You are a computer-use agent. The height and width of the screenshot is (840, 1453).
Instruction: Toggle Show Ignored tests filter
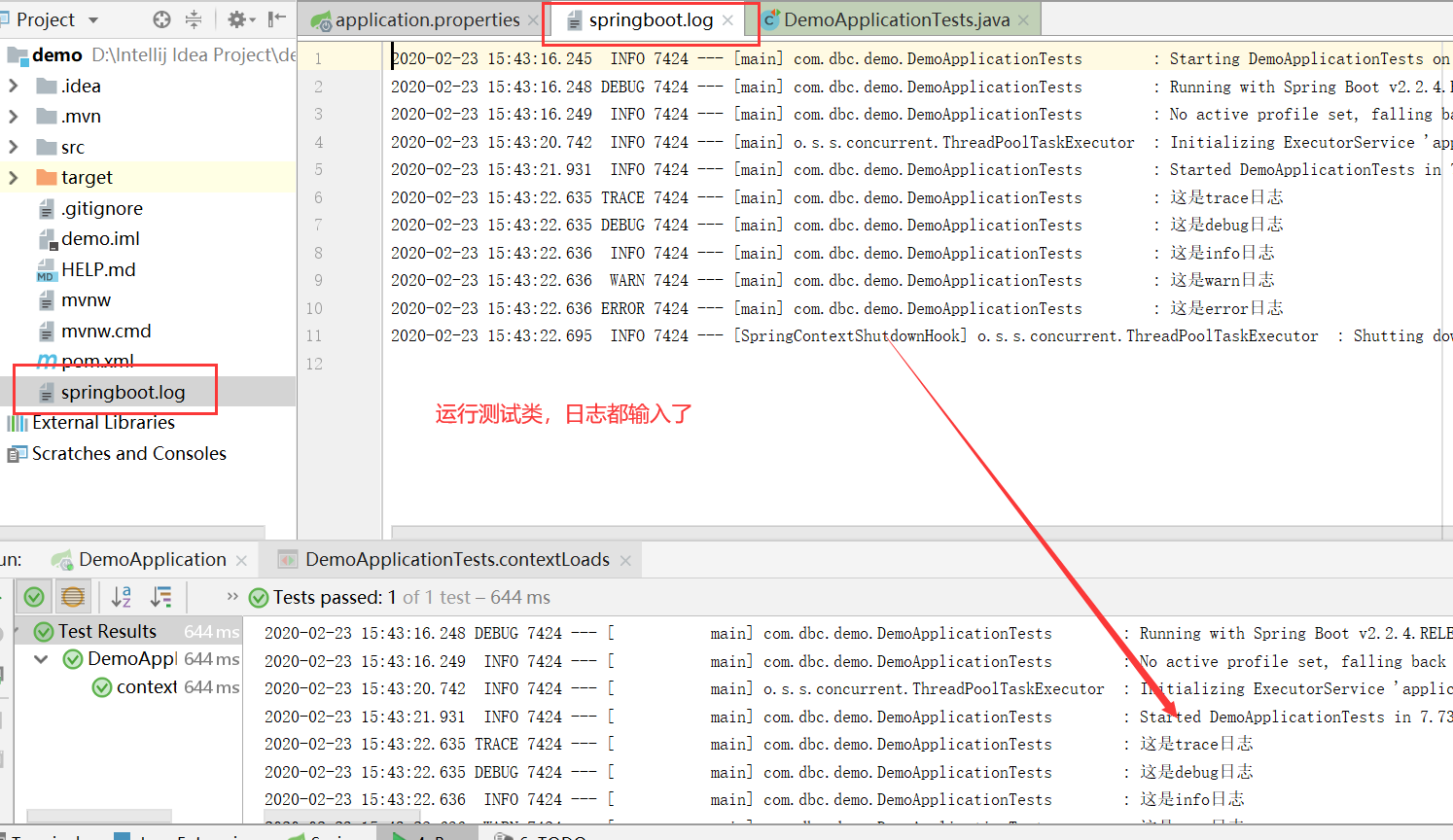(x=72, y=597)
